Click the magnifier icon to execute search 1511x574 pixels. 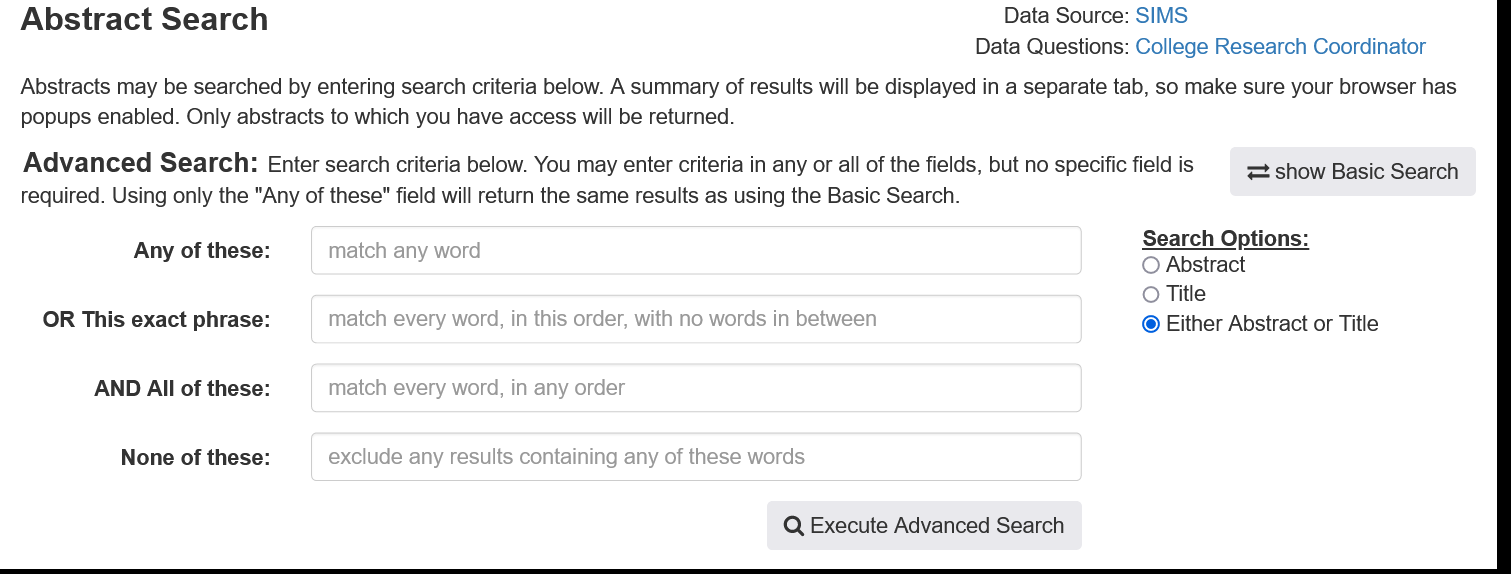pyautogui.click(x=794, y=526)
